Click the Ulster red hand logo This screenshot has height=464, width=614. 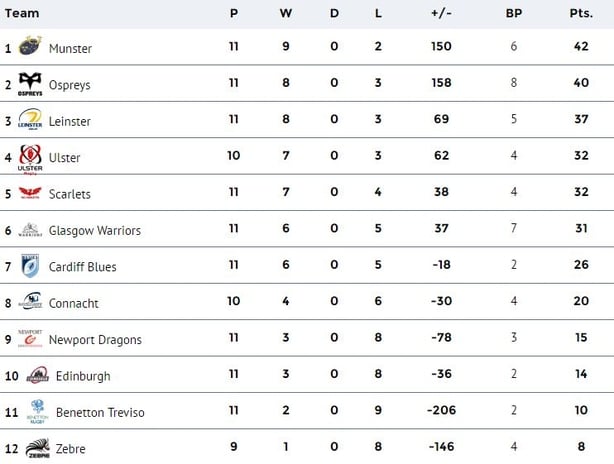(x=30, y=159)
